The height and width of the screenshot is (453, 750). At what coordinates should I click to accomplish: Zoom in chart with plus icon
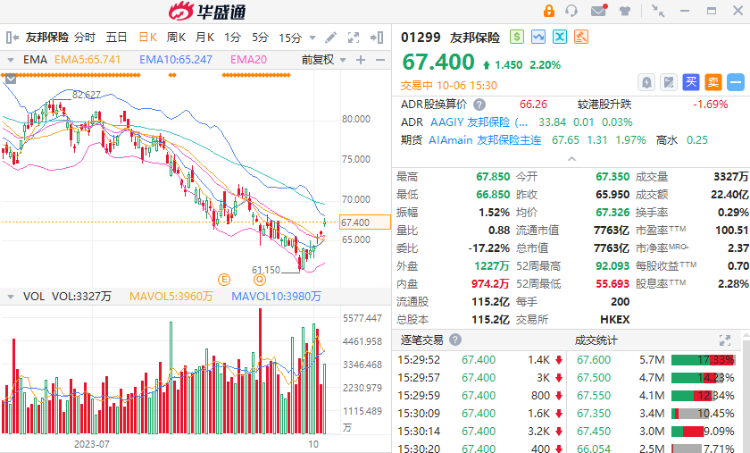(x=361, y=60)
